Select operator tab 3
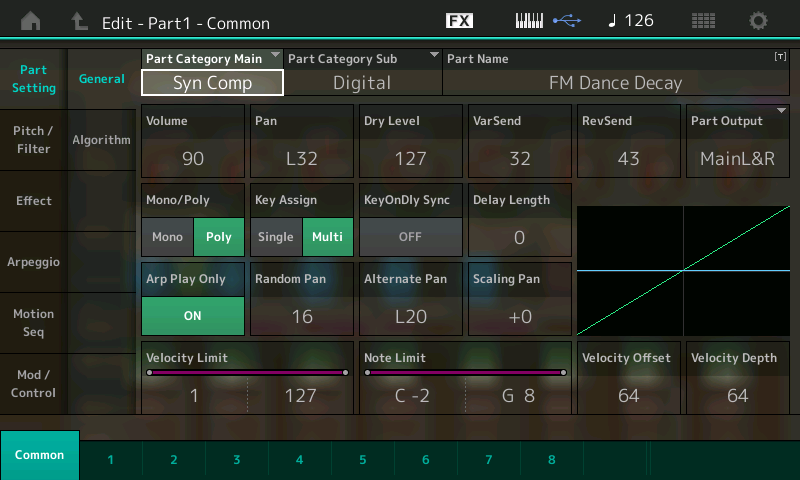 click(237, 460)
